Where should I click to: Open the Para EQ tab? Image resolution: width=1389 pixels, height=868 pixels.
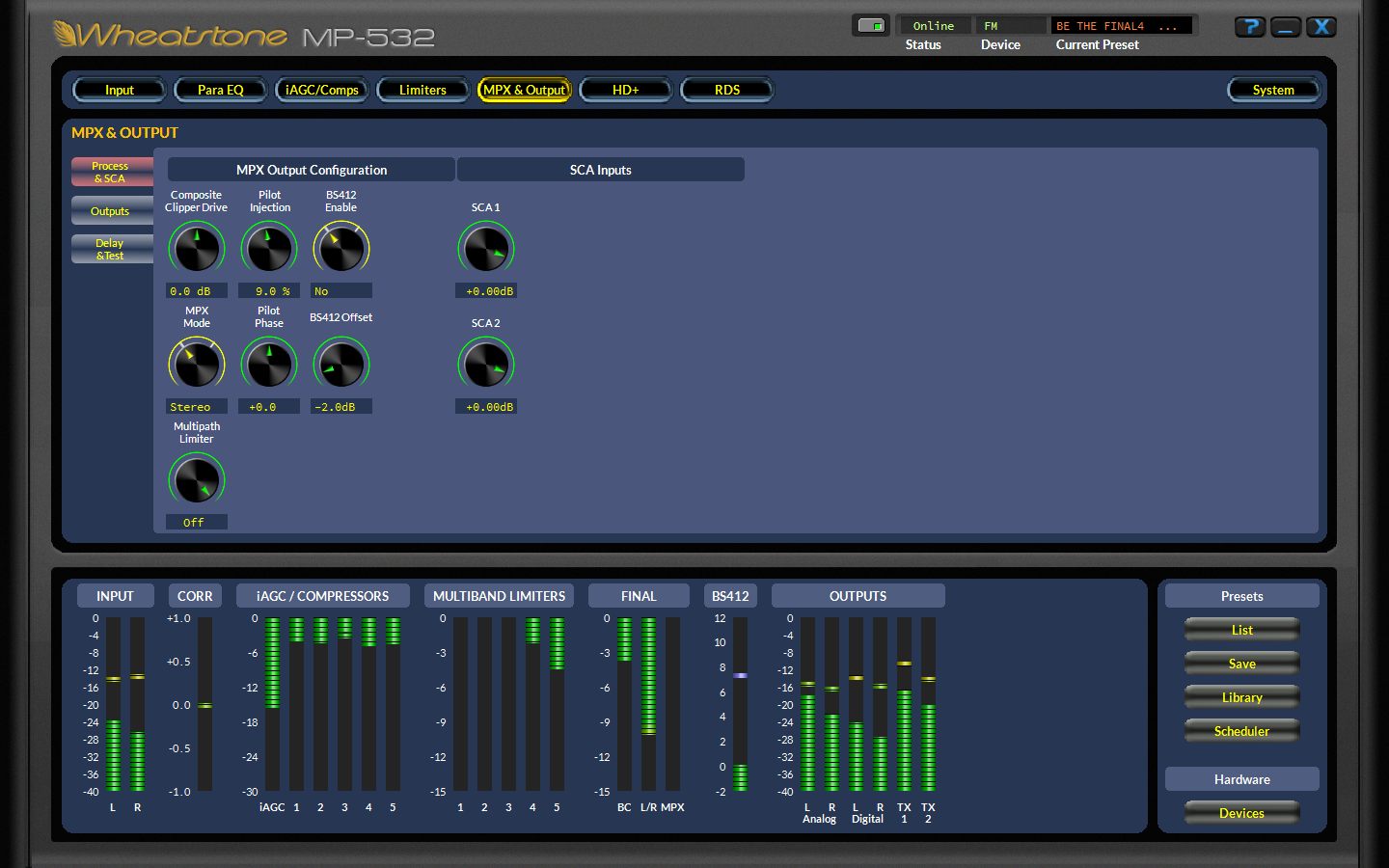click(221, 90)
